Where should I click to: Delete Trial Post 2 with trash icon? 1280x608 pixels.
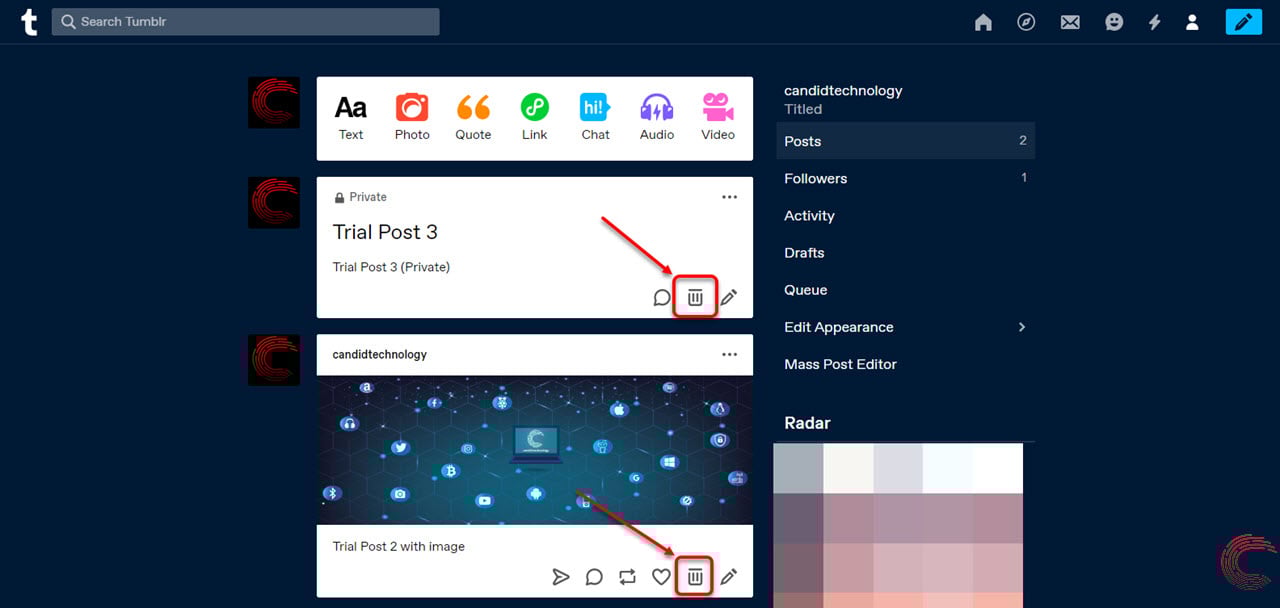point(695,576)
